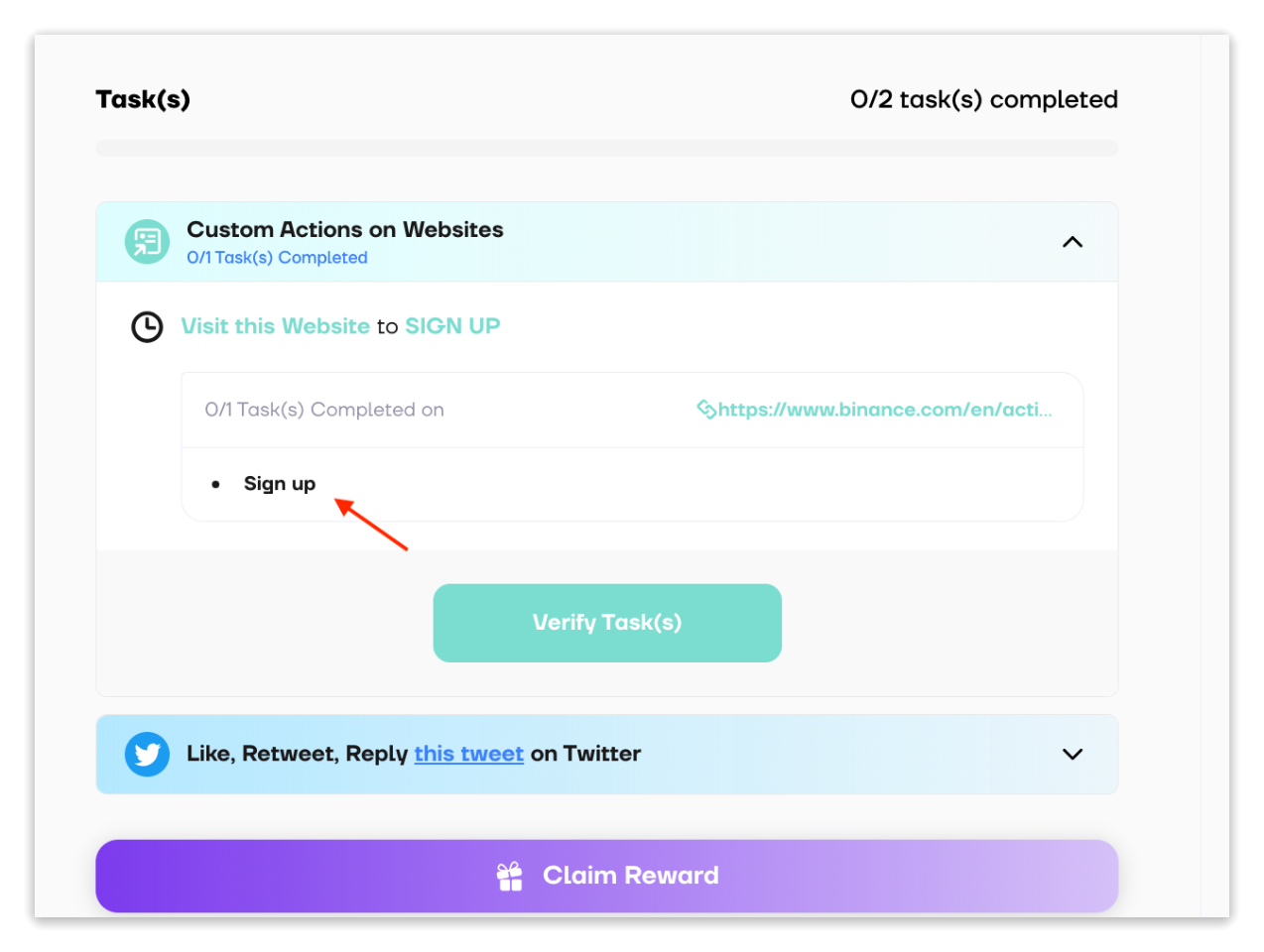Click the Twitter bird icon
1264x952 pixels.
coord(147,755)
